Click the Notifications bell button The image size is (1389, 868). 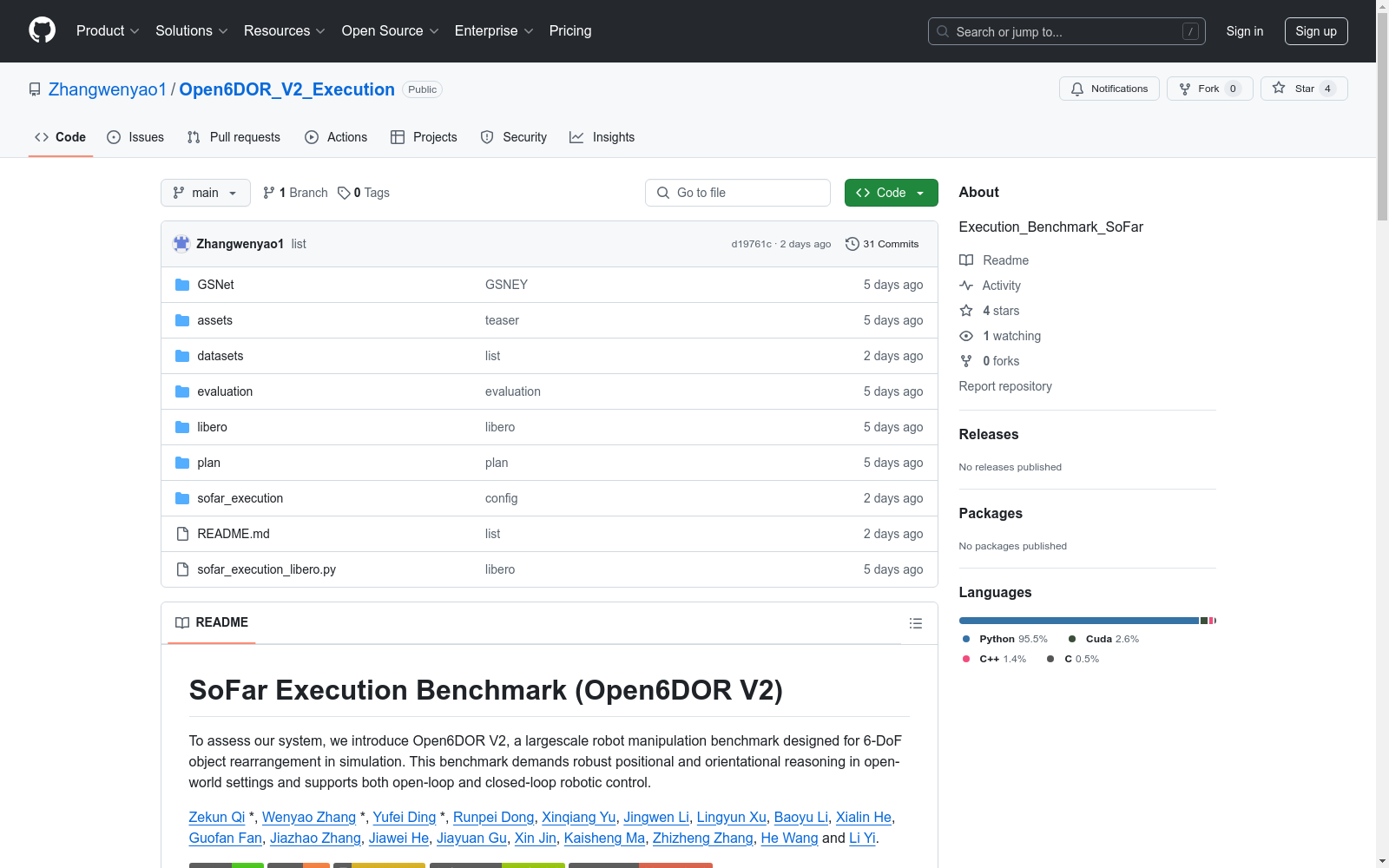click(1109, 89)
